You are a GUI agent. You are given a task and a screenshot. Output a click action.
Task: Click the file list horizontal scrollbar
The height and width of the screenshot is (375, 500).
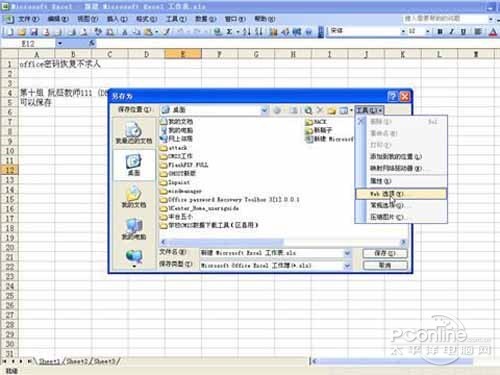pyautogui.click(x=282, y=242)
